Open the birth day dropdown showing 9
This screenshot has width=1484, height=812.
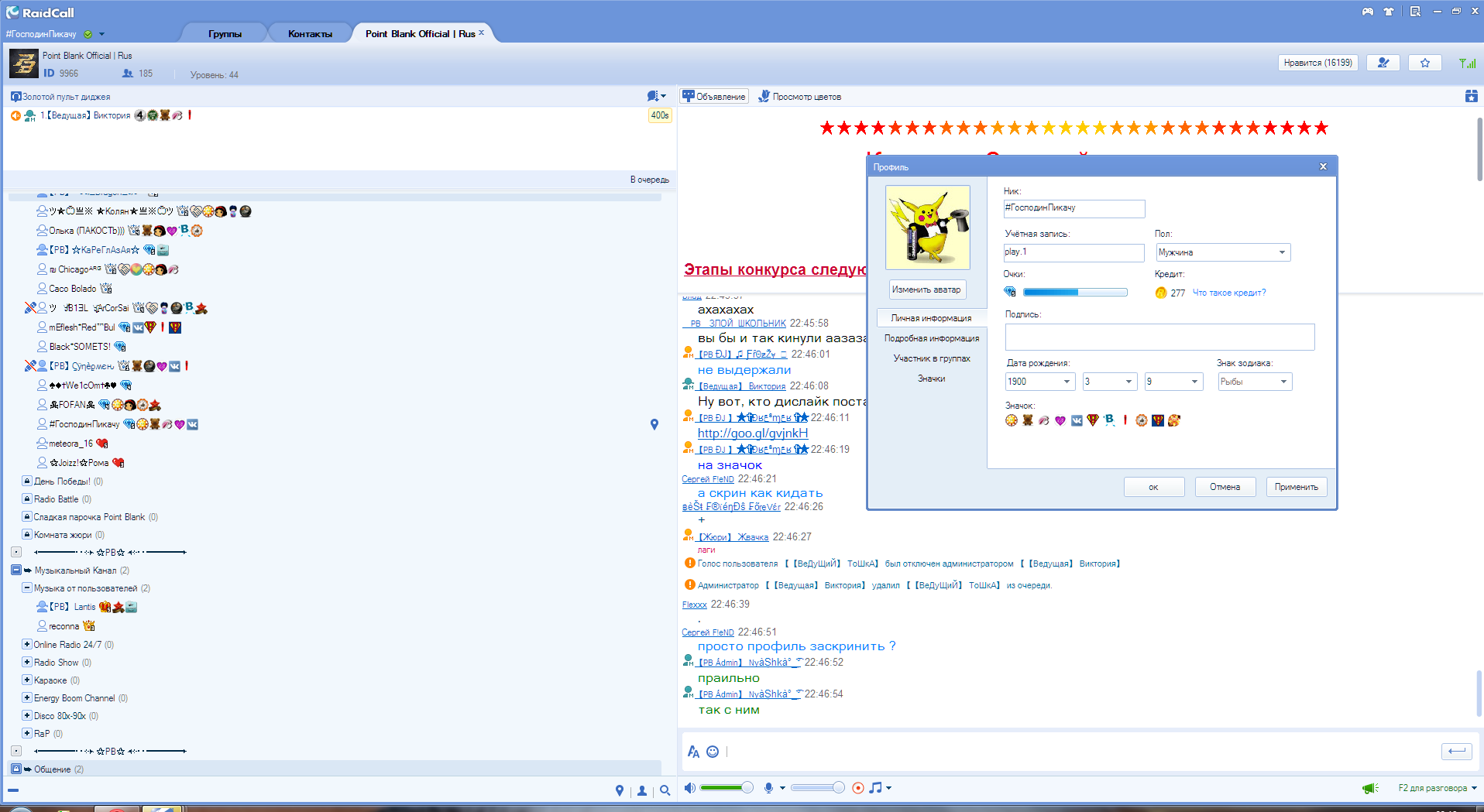[1173, 382]
